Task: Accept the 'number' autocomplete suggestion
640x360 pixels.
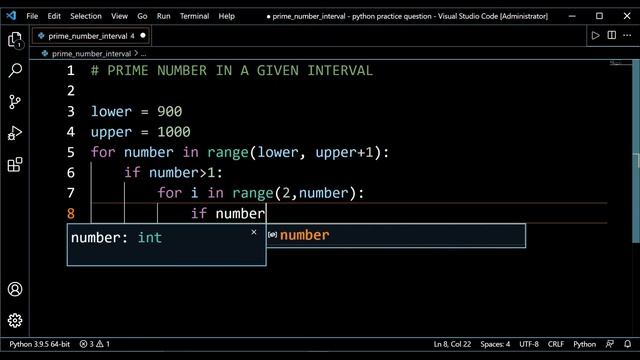Action: (396, 235)
